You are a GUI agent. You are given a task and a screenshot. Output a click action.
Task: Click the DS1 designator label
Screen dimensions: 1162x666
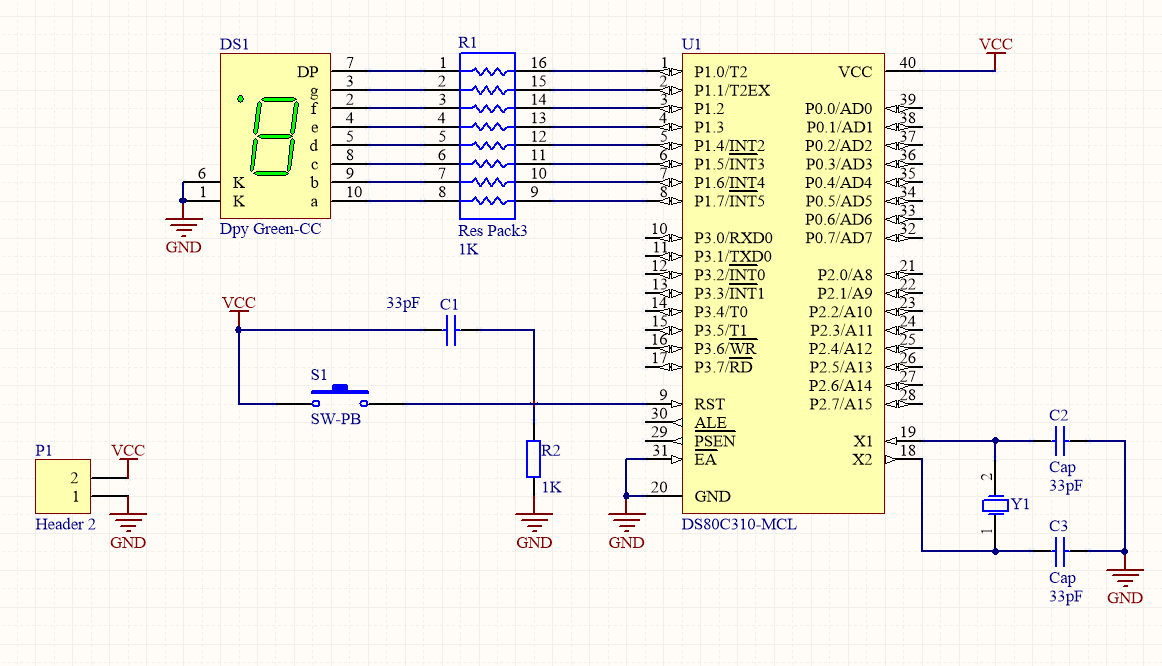(x=234, y=44)
